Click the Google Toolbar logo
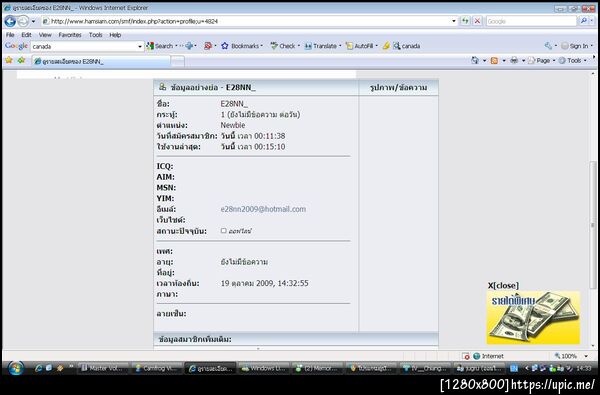This screenshot has height=395, width=600. pyautogui.click(x=16, y=46)
